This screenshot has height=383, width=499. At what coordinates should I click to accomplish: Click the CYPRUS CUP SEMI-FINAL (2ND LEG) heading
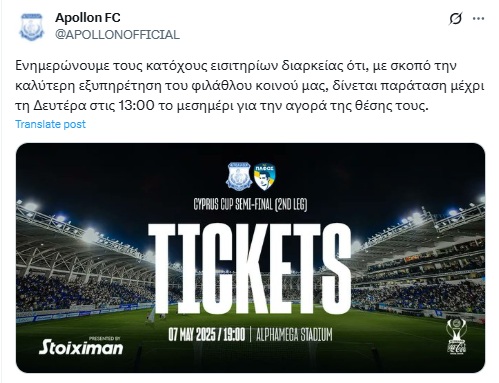click(x=250, y=204)
